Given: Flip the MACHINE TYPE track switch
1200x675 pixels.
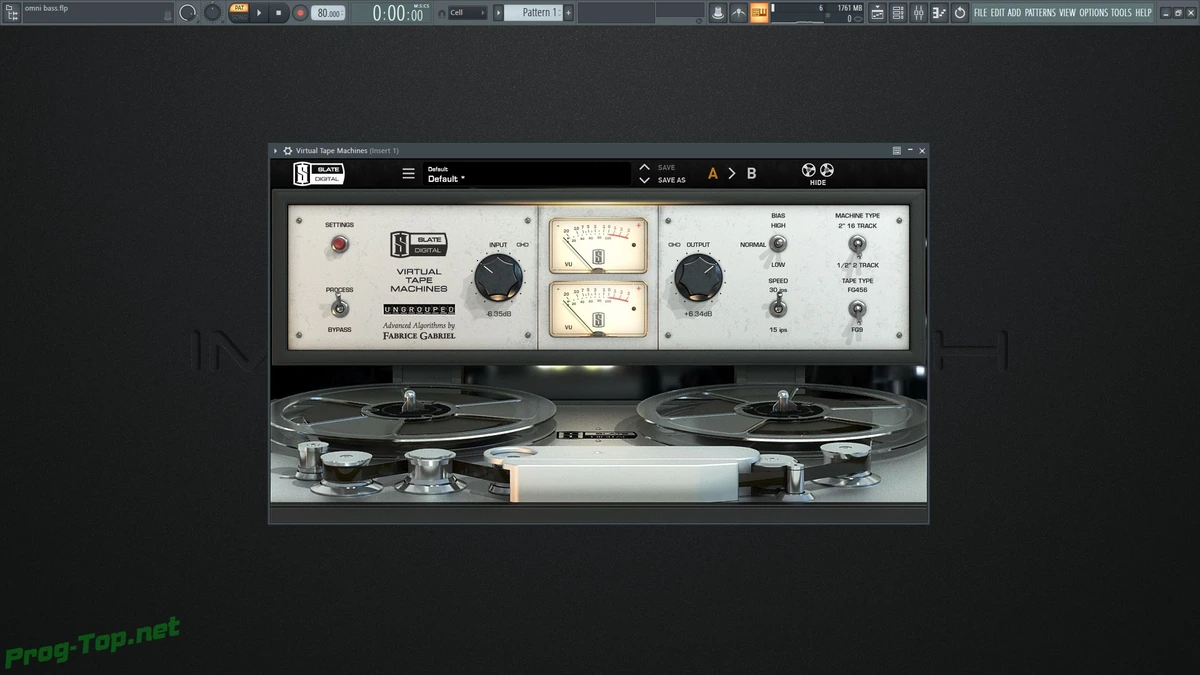Looking at the screenshot, I should pos(857,244).
